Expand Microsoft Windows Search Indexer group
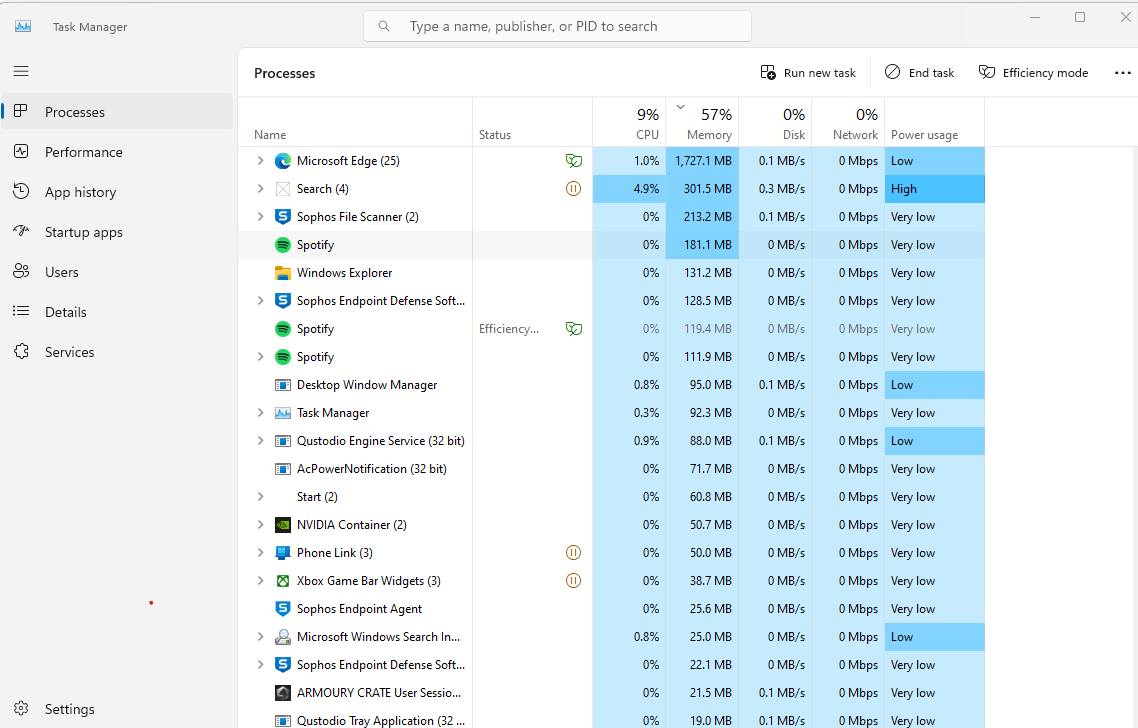Image resolution: width=1138 pixels, height=728 pixels. click(x=261, y=637)
